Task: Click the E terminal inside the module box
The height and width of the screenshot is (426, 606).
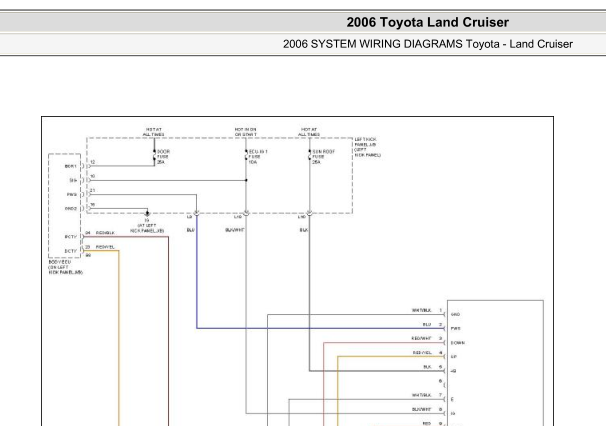Action: click(452, 399)
